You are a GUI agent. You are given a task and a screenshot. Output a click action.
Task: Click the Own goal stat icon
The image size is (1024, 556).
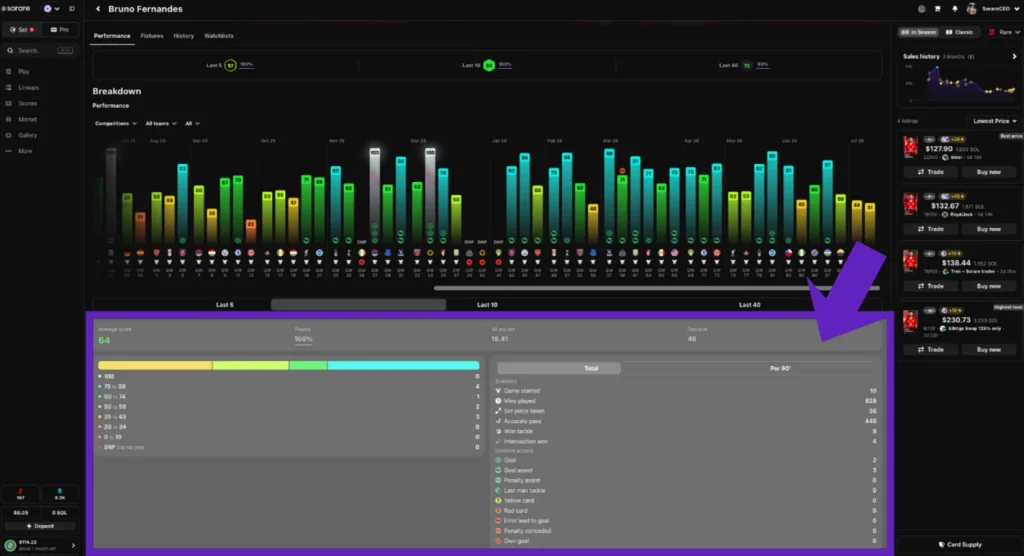(x=498, y=541)
